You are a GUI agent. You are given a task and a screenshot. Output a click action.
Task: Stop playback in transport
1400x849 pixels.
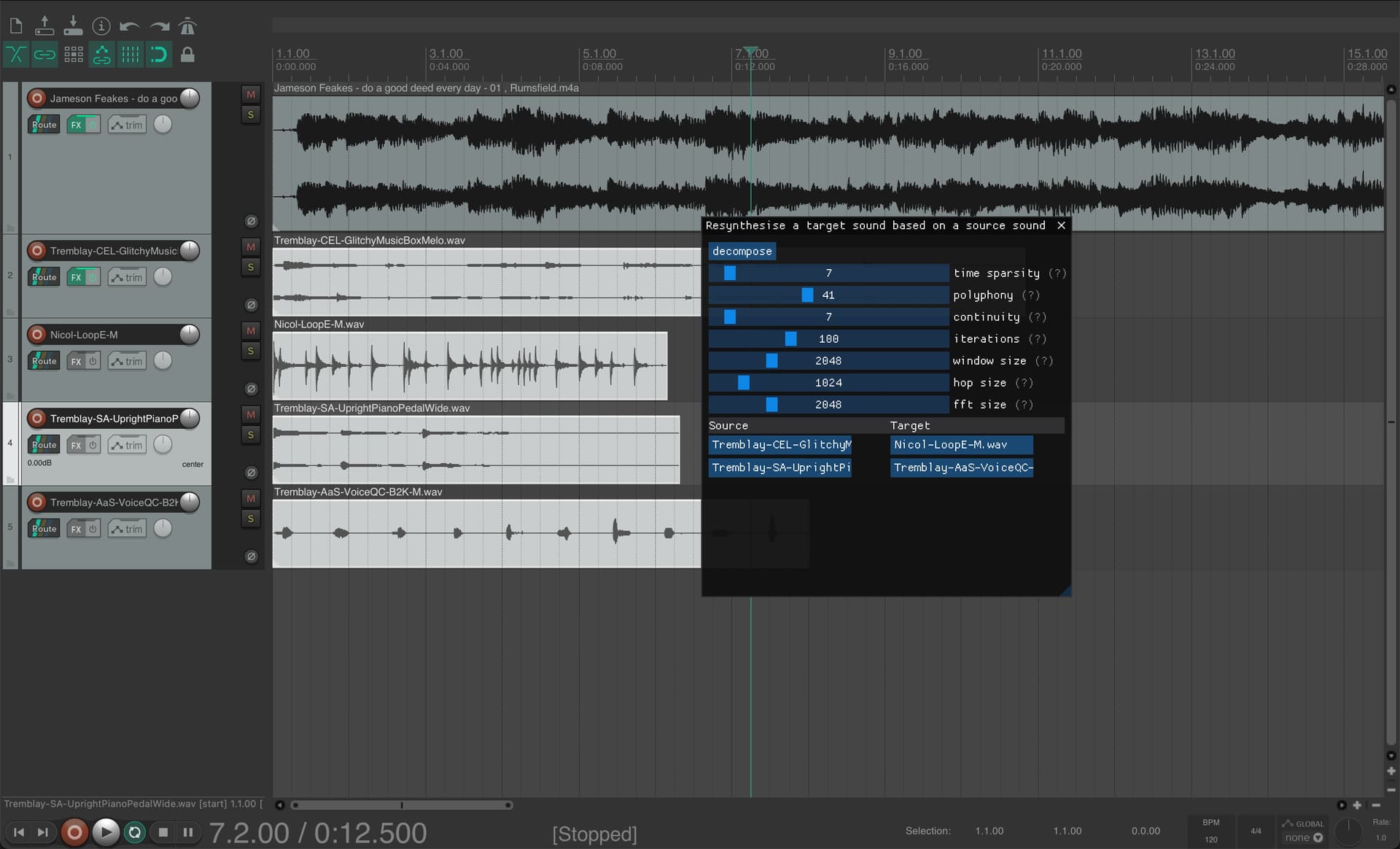coord(163,832)
